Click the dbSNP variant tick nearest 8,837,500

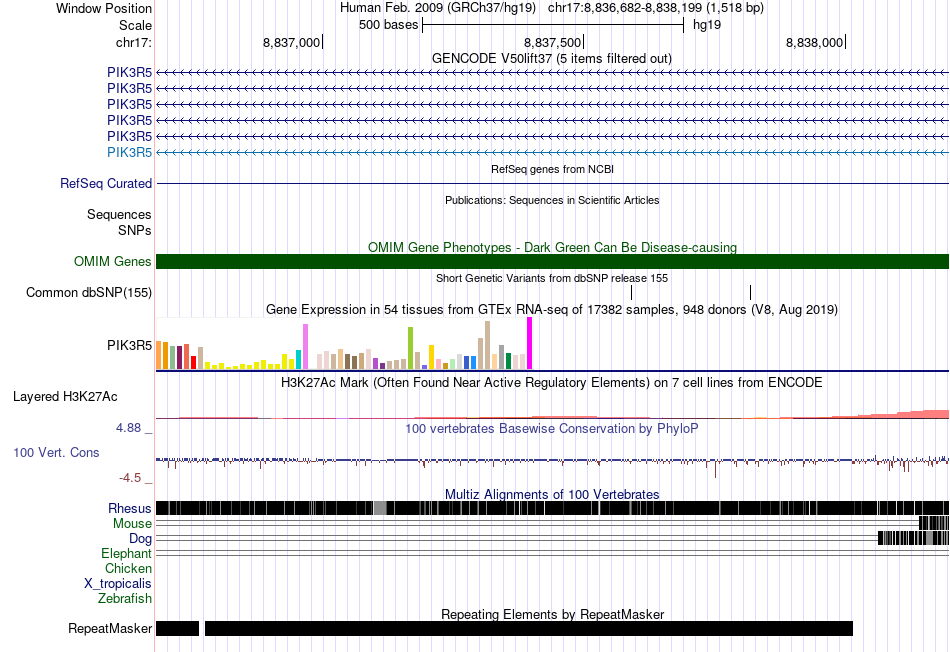[632, 293]
